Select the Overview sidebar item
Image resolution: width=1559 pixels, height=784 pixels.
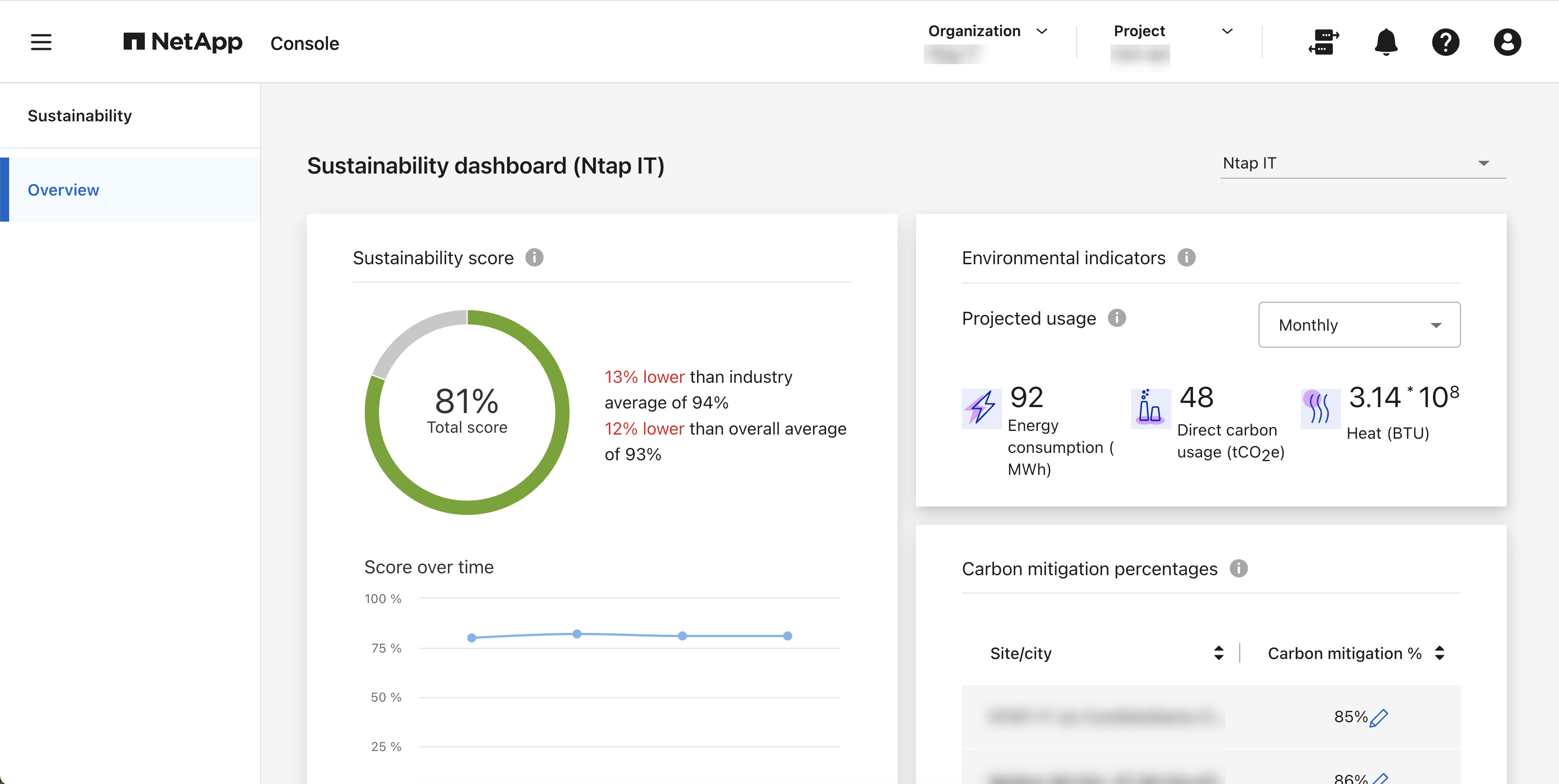point(64,190)
